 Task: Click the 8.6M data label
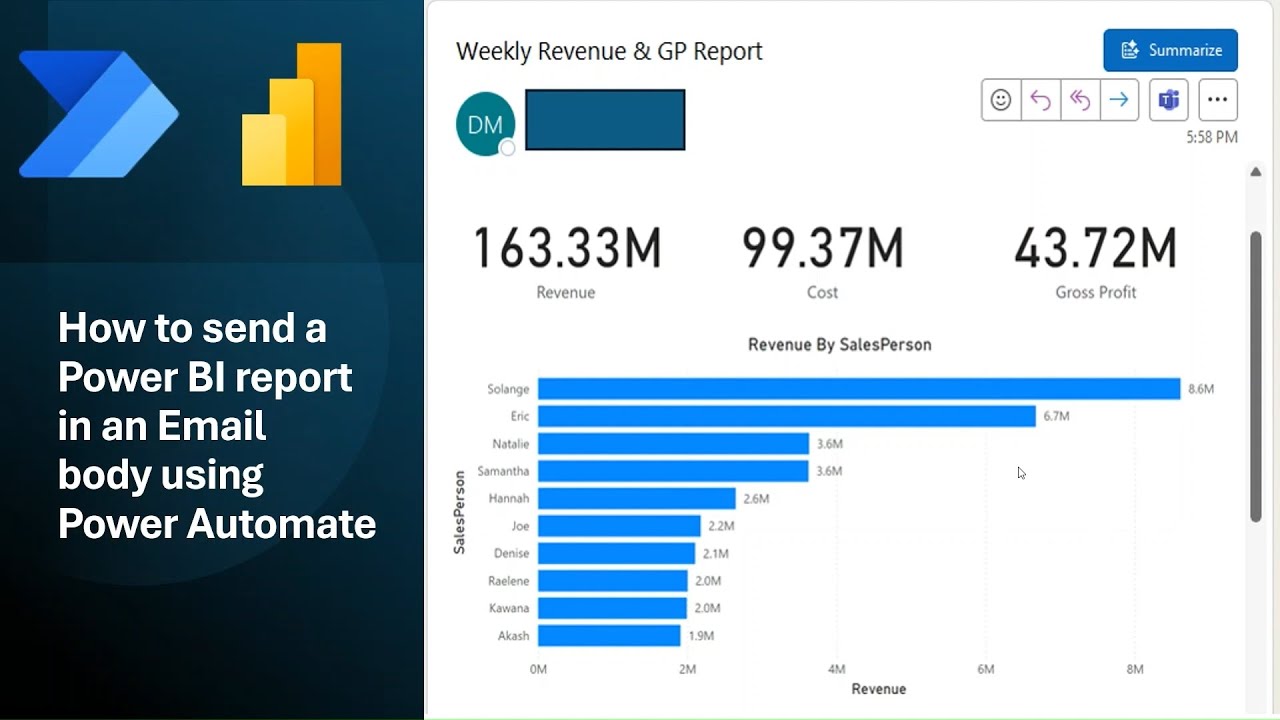click(x=1201, y=389)
